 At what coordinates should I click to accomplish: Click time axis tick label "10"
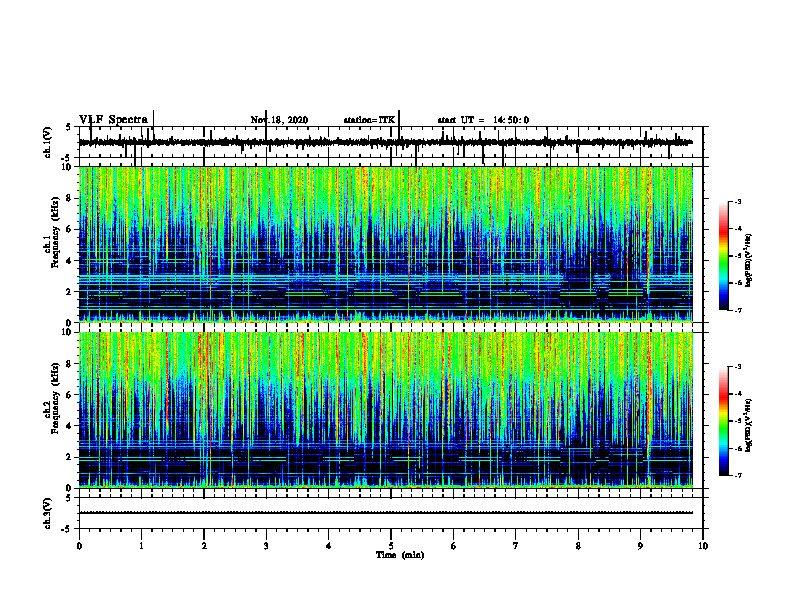click(703, 546)
